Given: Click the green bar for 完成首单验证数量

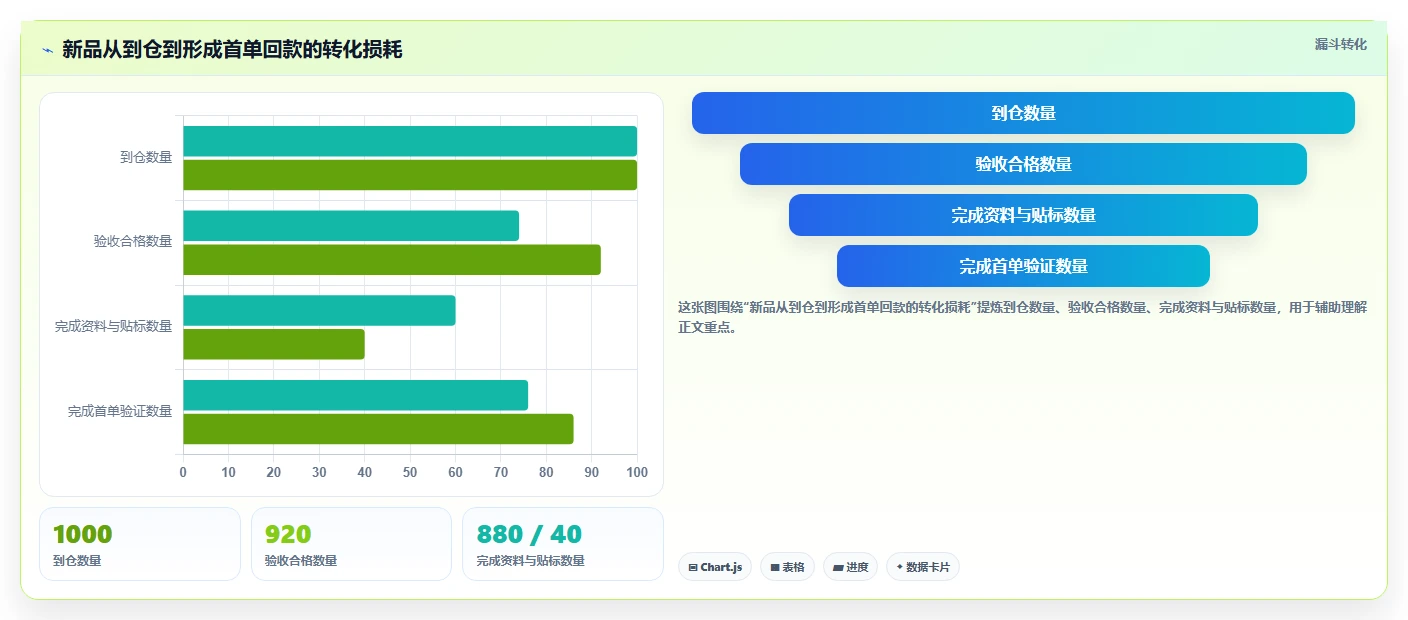Looking at the screenshot, I should (378, 429).
